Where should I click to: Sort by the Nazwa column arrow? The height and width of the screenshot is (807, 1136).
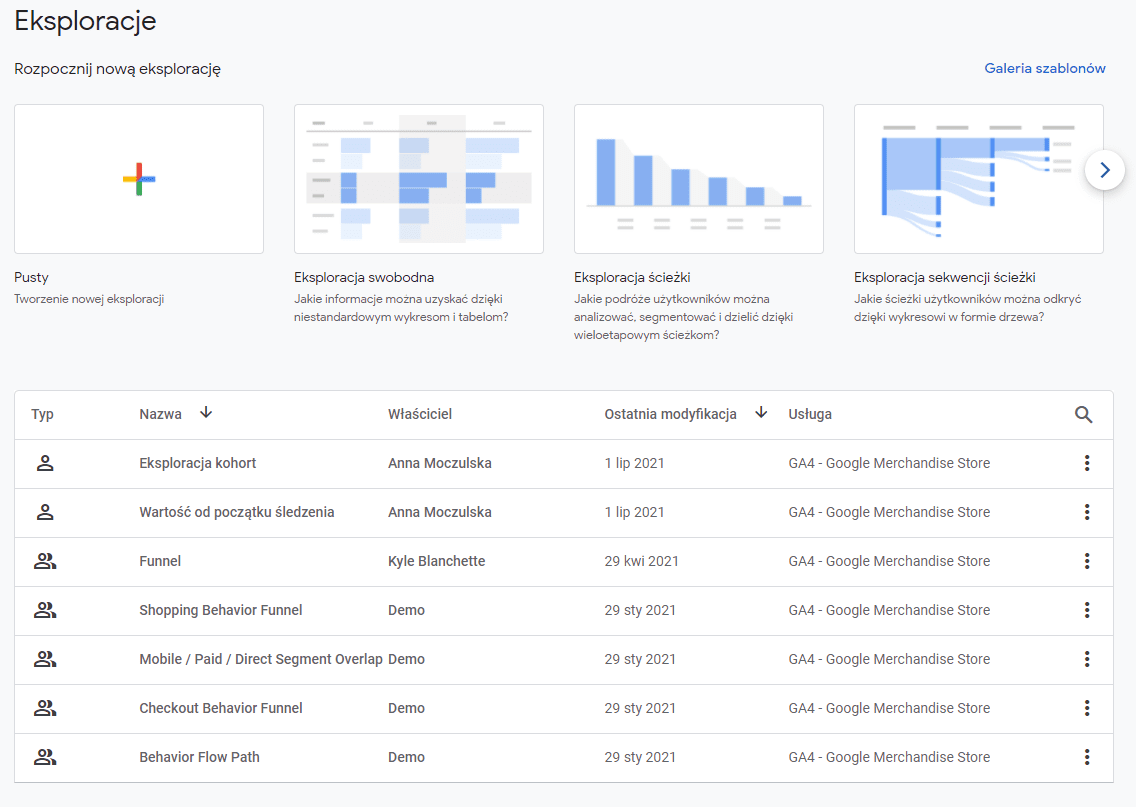[x=206, y=413]
